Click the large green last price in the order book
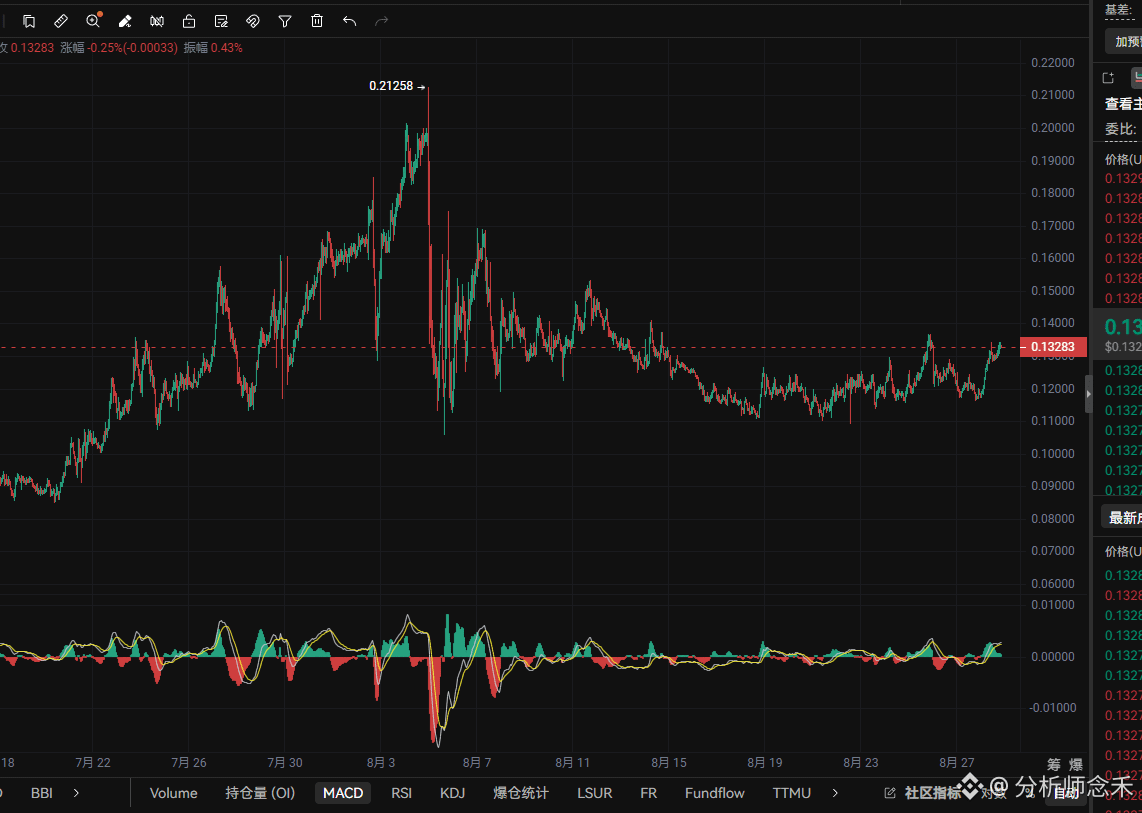Image resolution: width=1142 pixels, height=813 pixels. pos(1123,326)
